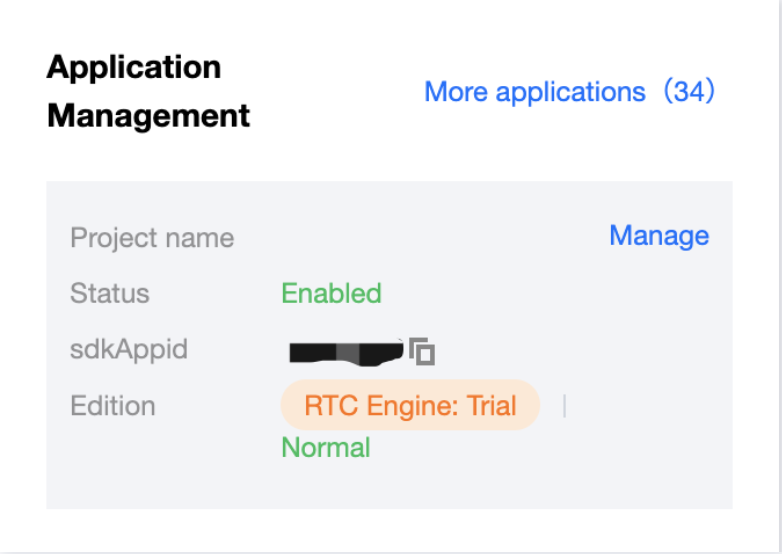Click the Manage link

659,235
